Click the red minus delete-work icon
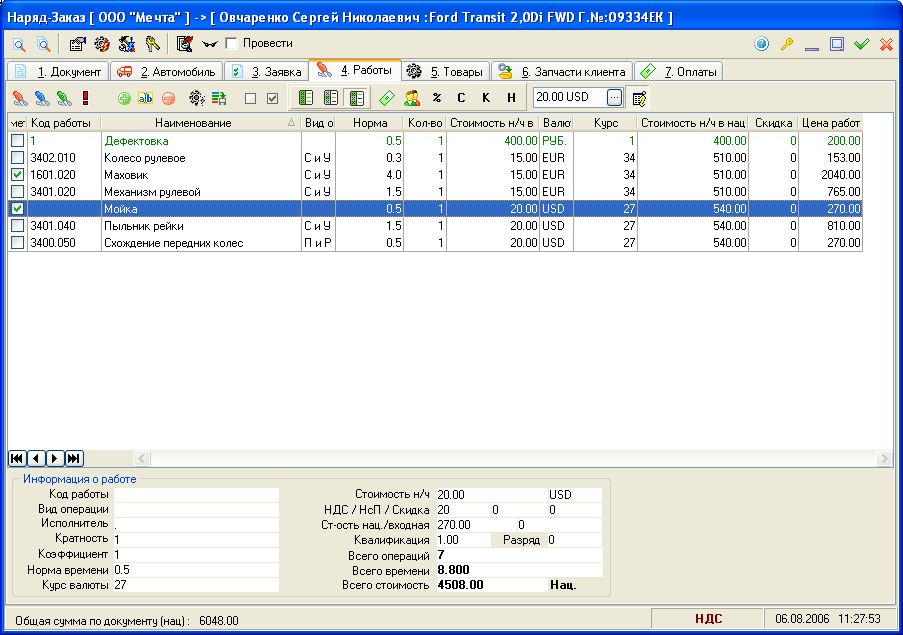 (x=168, y=98)
